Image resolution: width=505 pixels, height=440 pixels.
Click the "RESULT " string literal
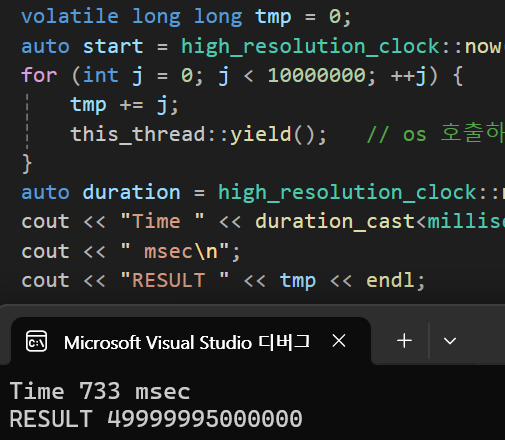[175, 280]
